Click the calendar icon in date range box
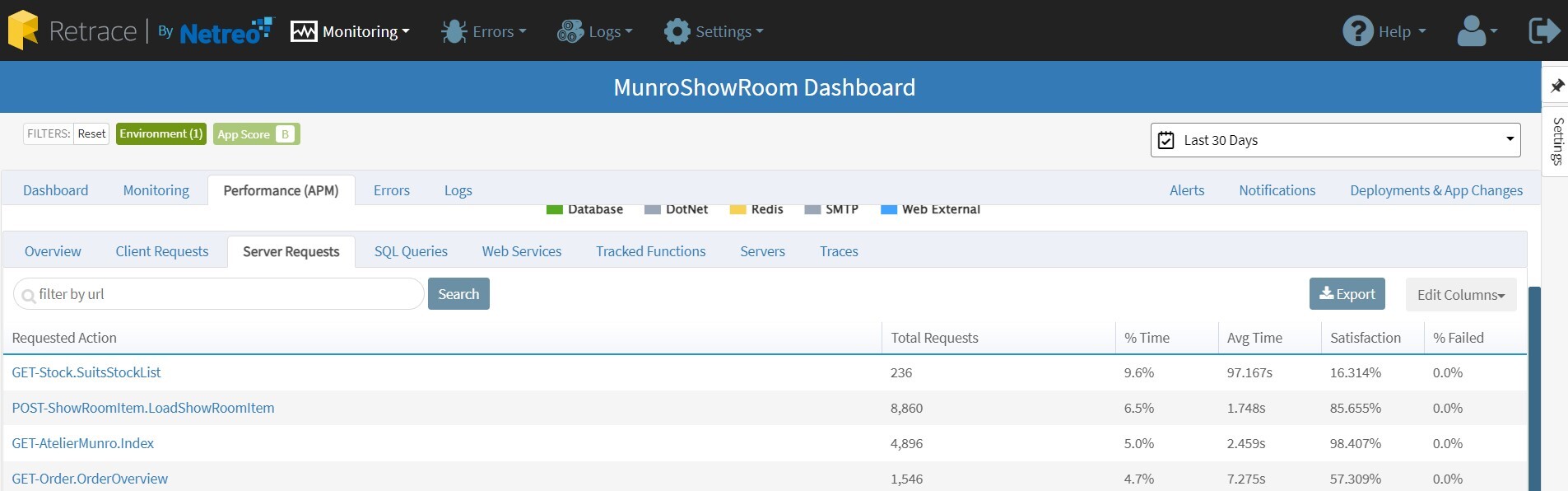This screenshot has height=491, width=1568. coord(1166,140)
